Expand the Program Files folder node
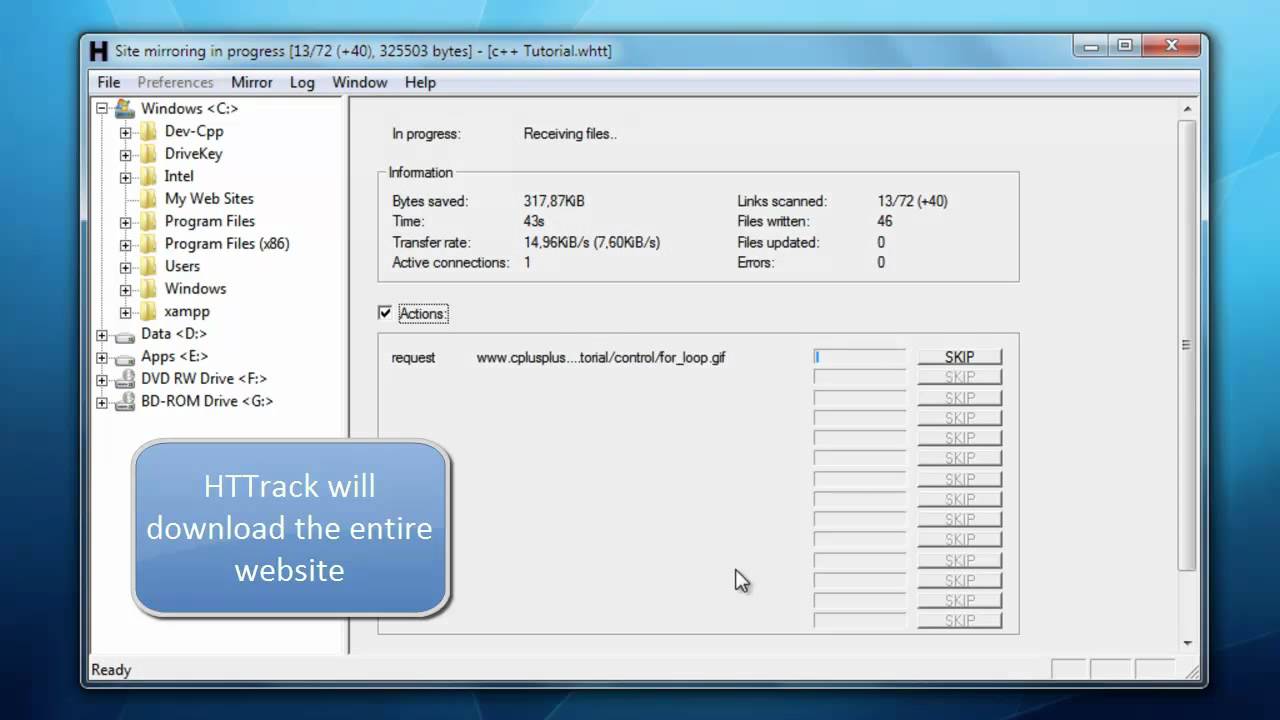This screenshot has height=720, width=1280. coord(125,222)
